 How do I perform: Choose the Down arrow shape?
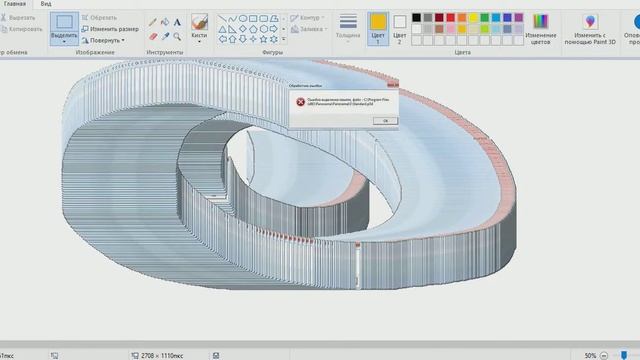click(x=243, y=40)
